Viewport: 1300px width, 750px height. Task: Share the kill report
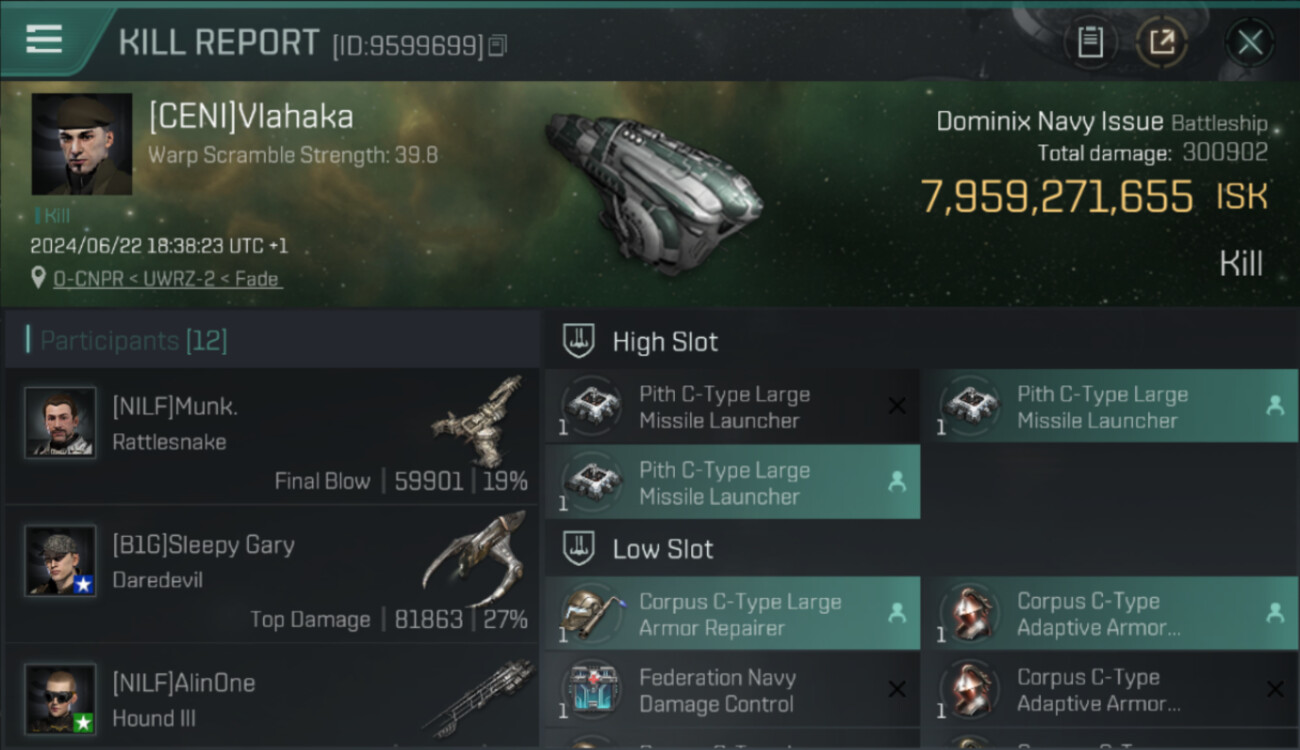(x=1162, y=42)
